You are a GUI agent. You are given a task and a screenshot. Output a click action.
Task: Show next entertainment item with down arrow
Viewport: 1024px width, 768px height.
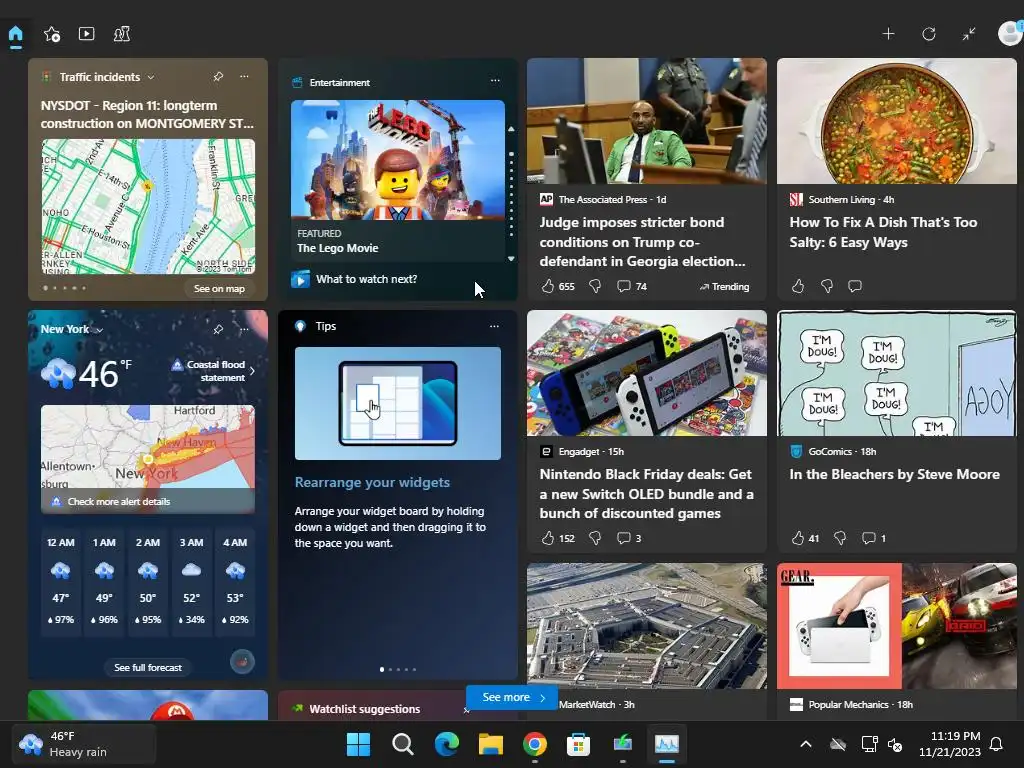pos(511,259)
